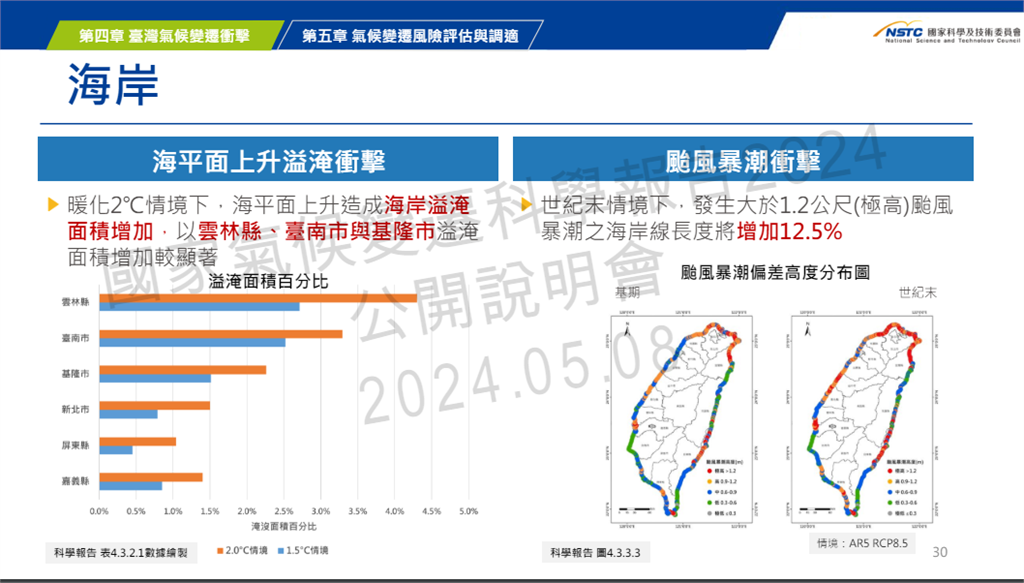This screenshot has height=583, width=1024.
Task: Click the 颱風暴潮衝擊 section header
Action: (x=742, y=160)
